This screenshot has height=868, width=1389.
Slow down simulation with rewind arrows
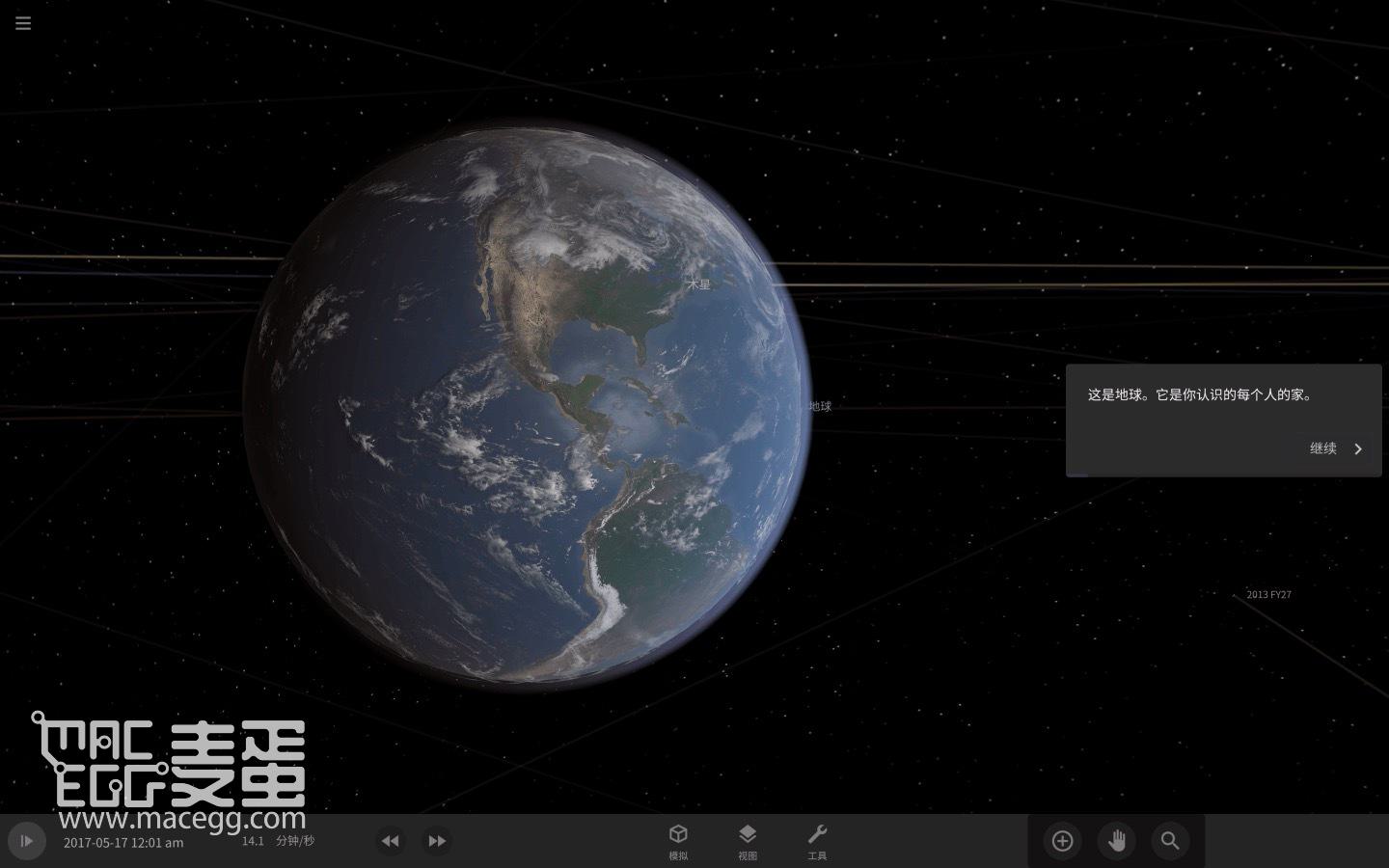point(390,841)
